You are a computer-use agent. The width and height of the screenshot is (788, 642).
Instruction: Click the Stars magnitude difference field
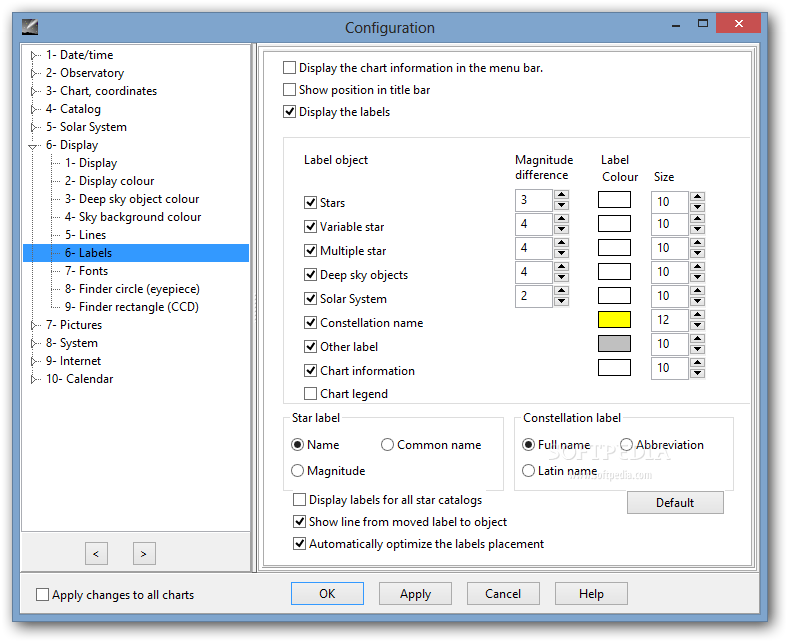click(x=534, y=200)
